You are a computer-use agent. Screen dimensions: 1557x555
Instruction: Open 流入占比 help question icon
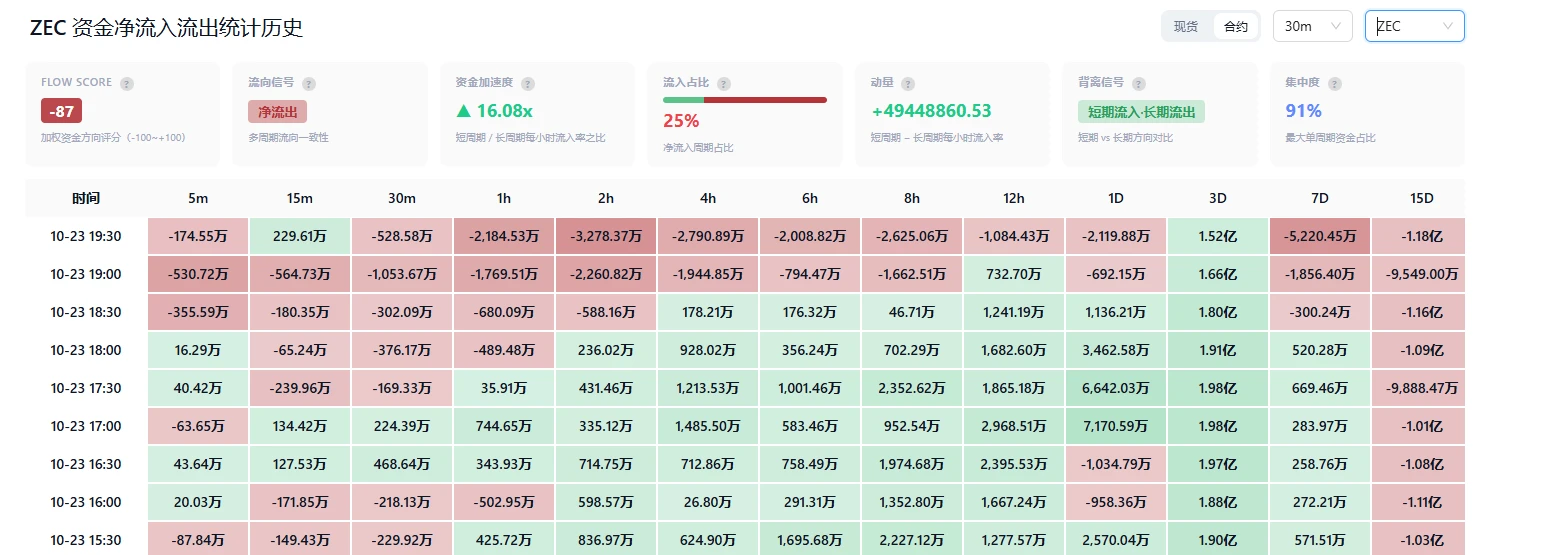coord(724,84)
